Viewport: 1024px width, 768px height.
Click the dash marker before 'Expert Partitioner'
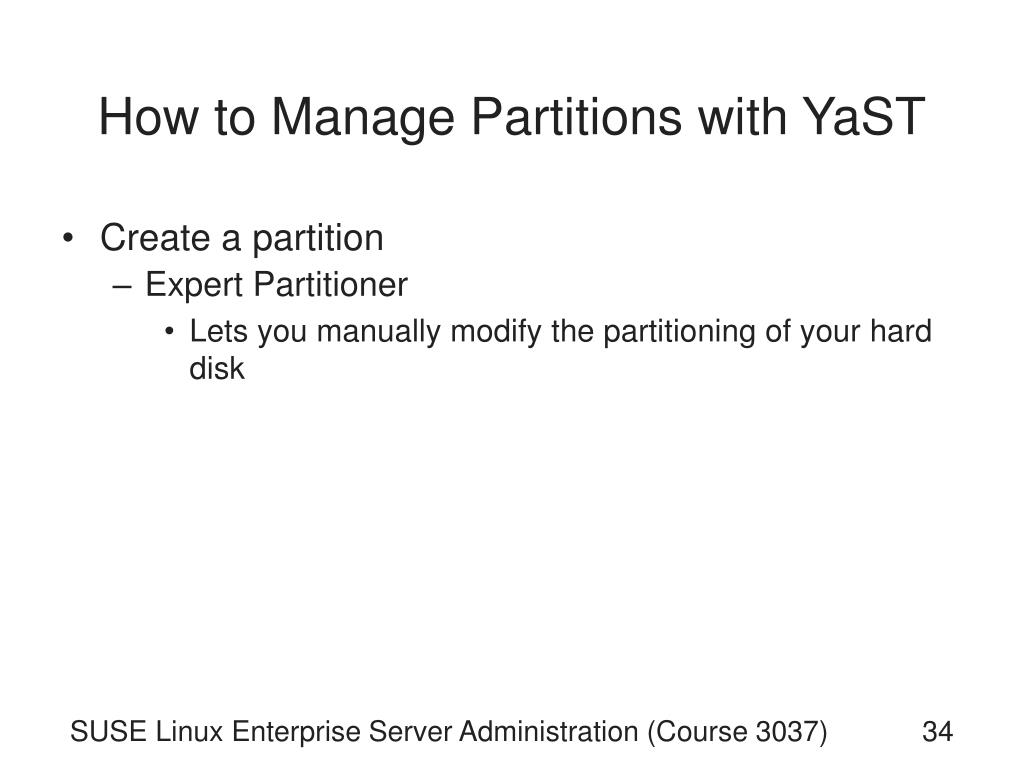[x=122, y=286]
